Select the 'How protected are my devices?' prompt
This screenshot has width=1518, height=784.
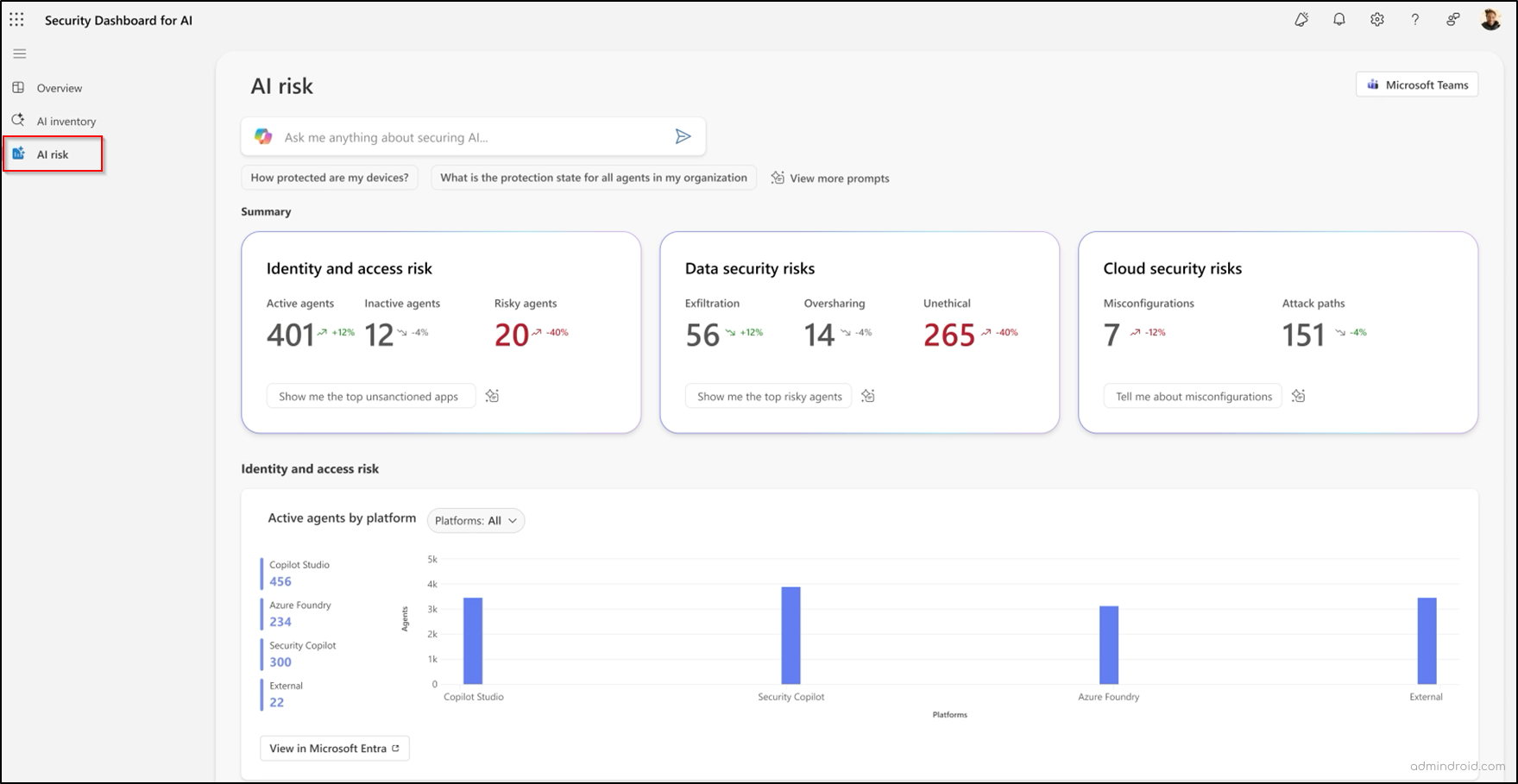pos(329,177)
